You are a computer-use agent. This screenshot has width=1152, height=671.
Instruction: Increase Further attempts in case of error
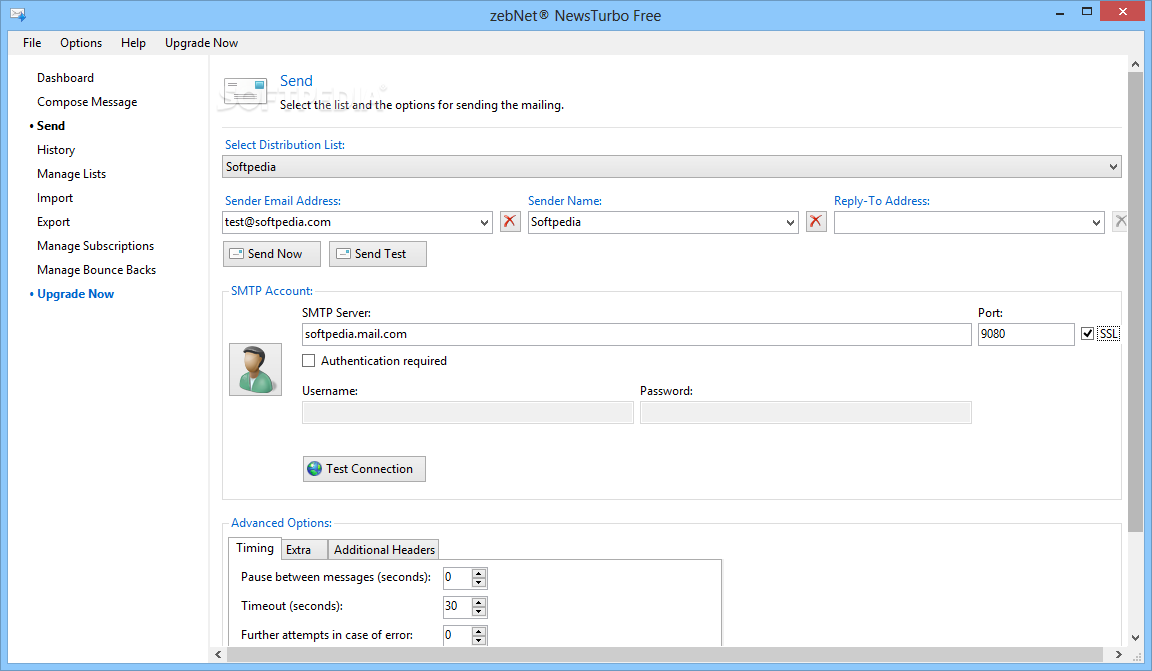pos(478,631)
